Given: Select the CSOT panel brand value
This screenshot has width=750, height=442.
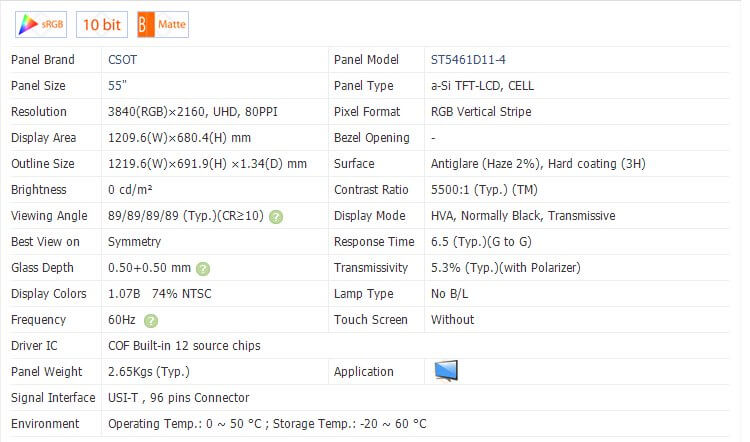Looking at the screenshot, I should click(x=124, y=60).
